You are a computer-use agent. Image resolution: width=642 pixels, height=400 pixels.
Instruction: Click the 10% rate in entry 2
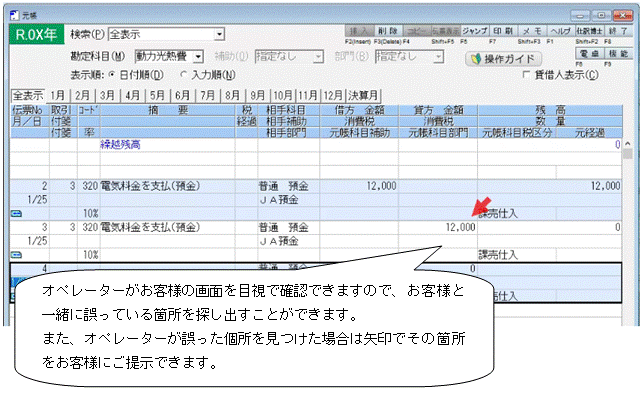pos(90,214)
